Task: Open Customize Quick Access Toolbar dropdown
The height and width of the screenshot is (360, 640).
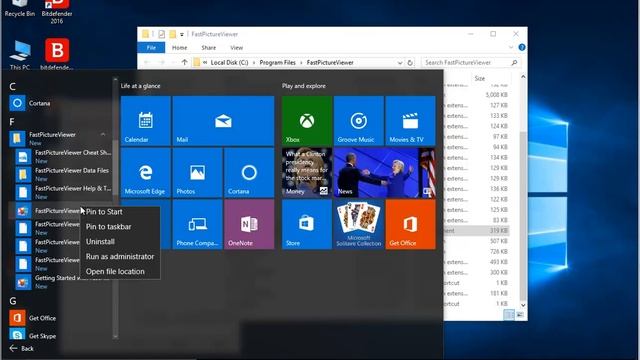Action: click(182, 34)
